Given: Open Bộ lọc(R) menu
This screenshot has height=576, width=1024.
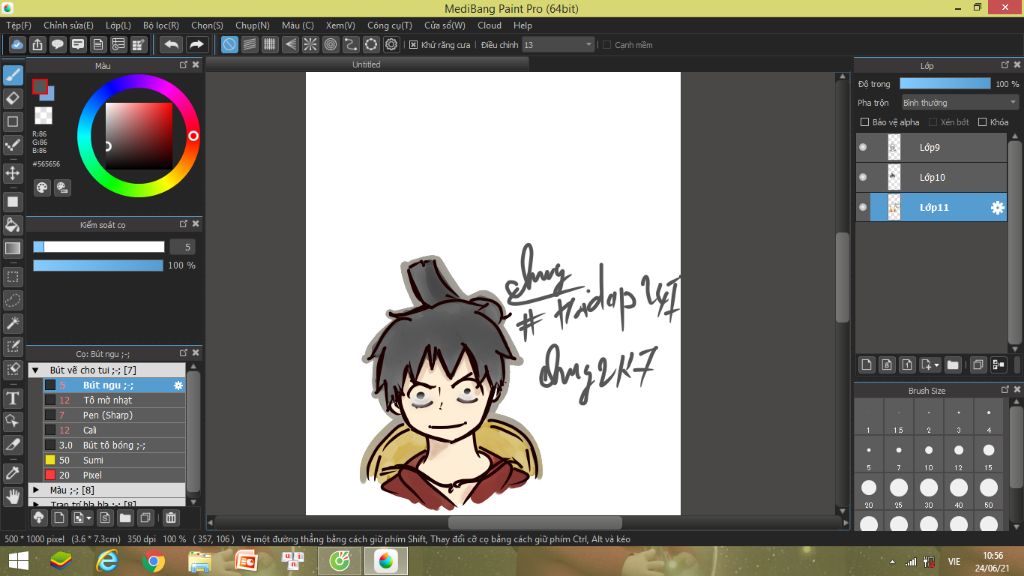Looking at the screenshot, I should (161, 25).
